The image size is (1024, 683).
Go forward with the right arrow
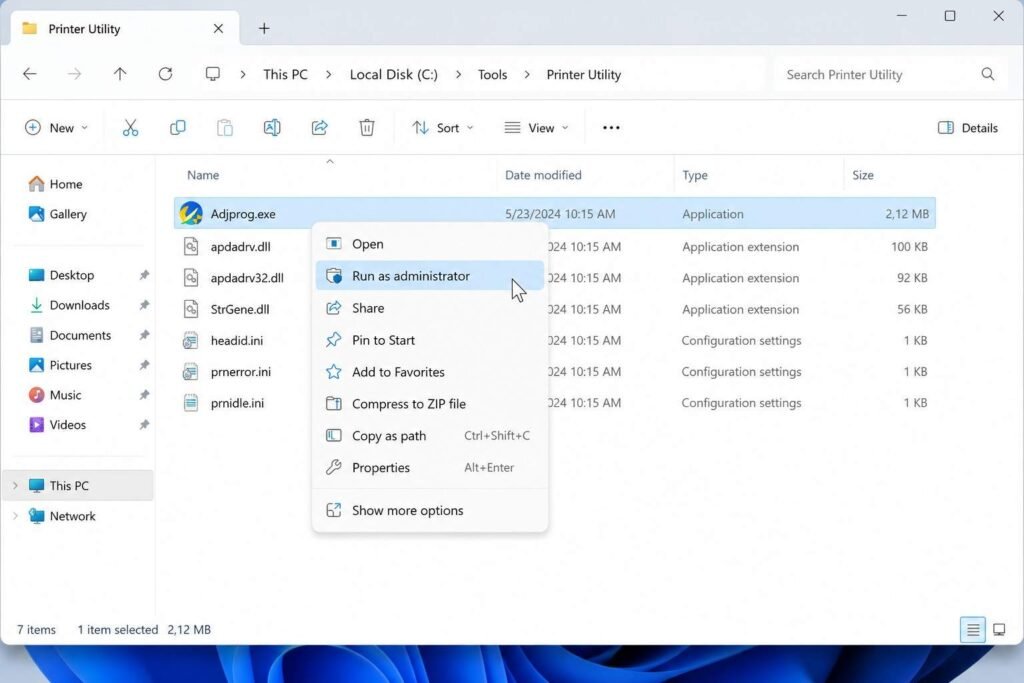click(74, 74)
